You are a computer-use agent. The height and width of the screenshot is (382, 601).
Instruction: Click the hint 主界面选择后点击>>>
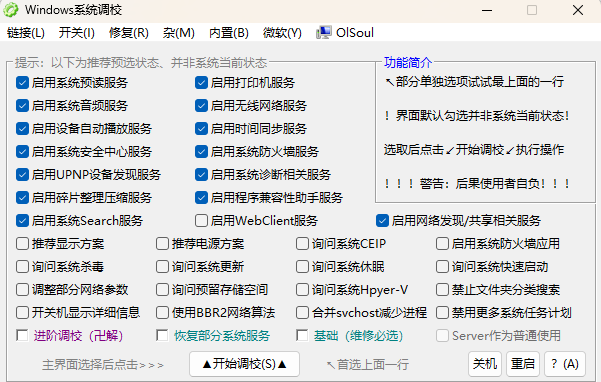coord(103,364)
